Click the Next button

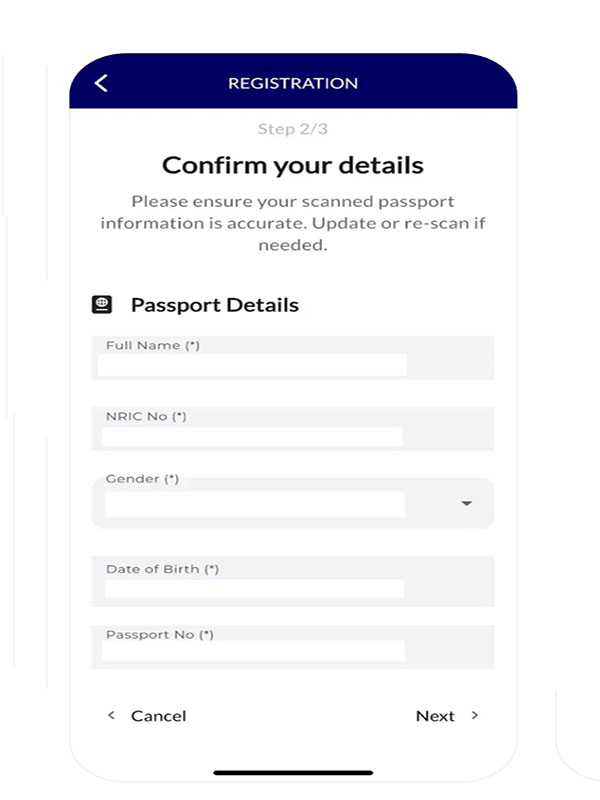436,716
